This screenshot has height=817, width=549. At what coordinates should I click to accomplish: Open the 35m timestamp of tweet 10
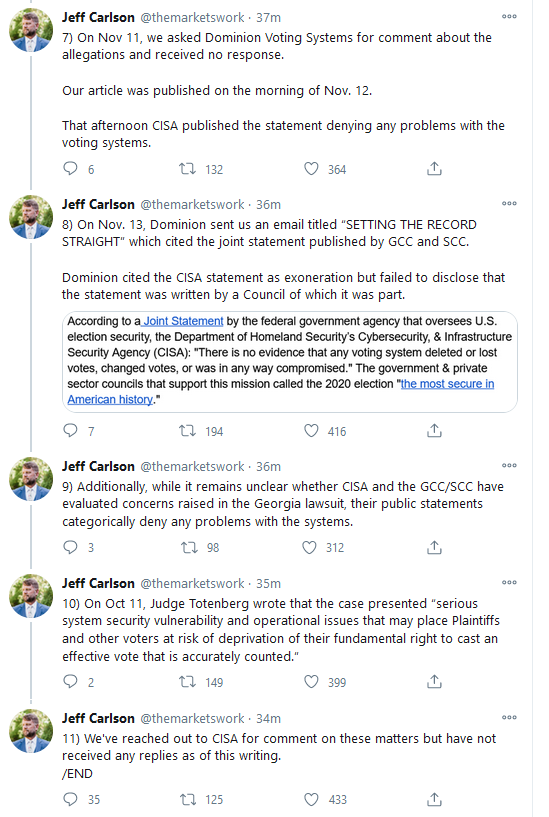[x=268, y=583]
